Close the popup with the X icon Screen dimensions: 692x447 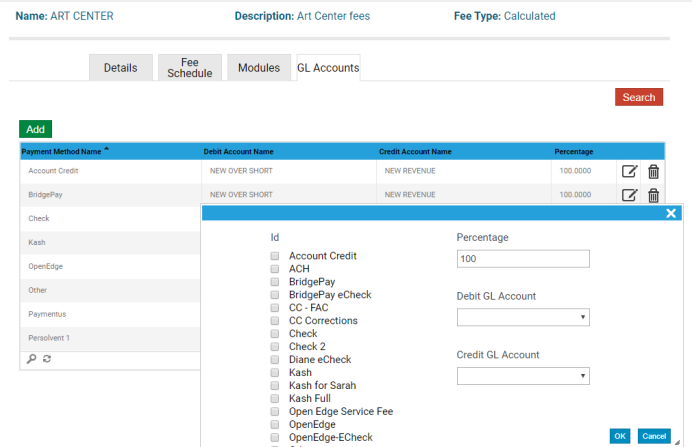click(x=672, y=213)
